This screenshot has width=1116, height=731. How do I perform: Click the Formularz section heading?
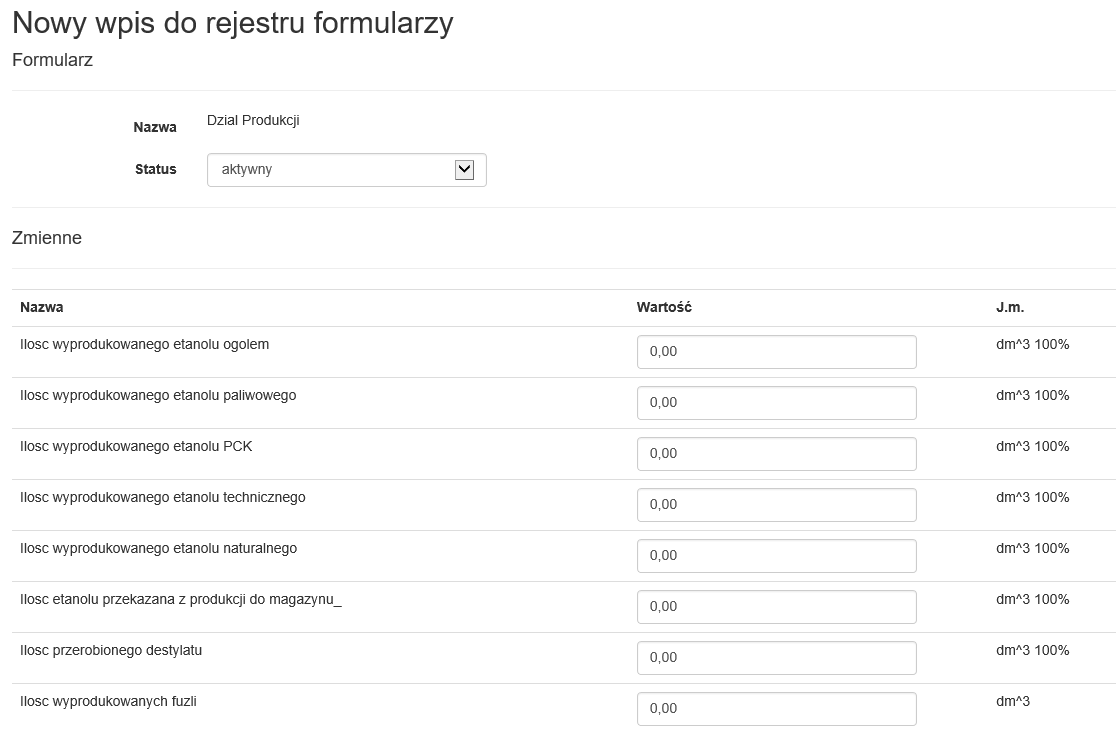(x=52, y=60)
